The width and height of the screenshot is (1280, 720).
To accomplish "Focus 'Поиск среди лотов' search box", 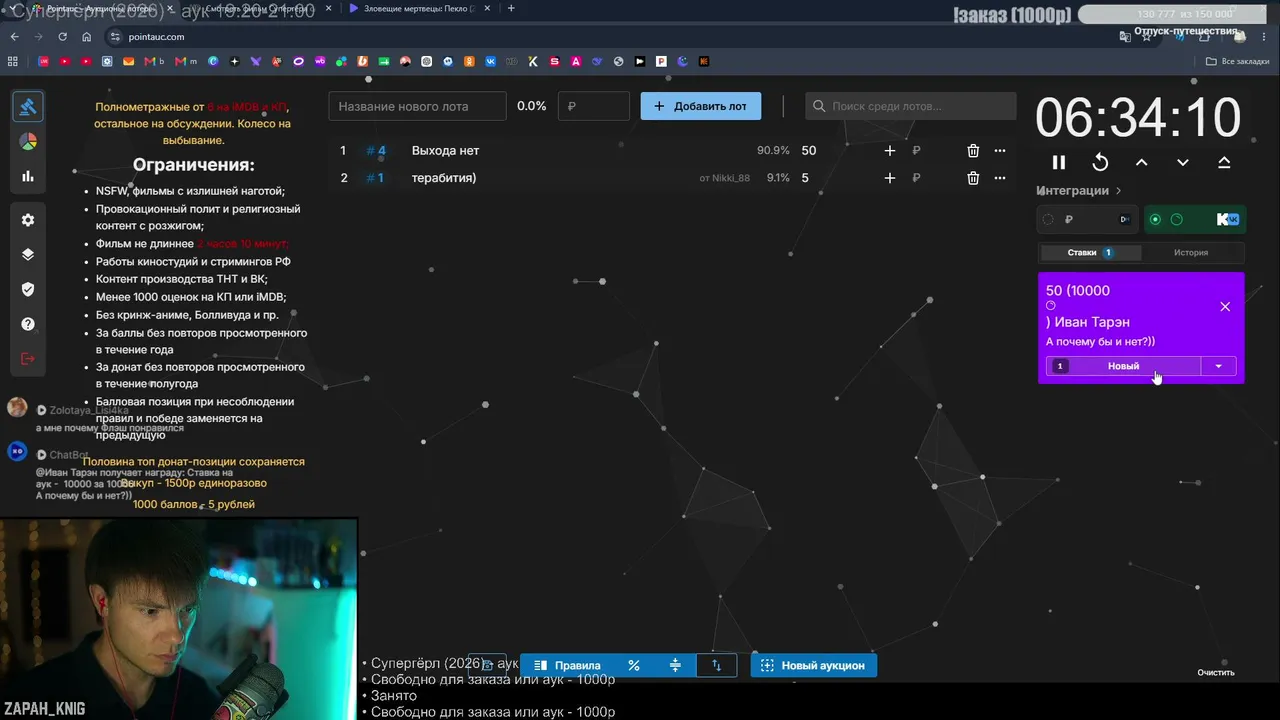I will [911, 106].
